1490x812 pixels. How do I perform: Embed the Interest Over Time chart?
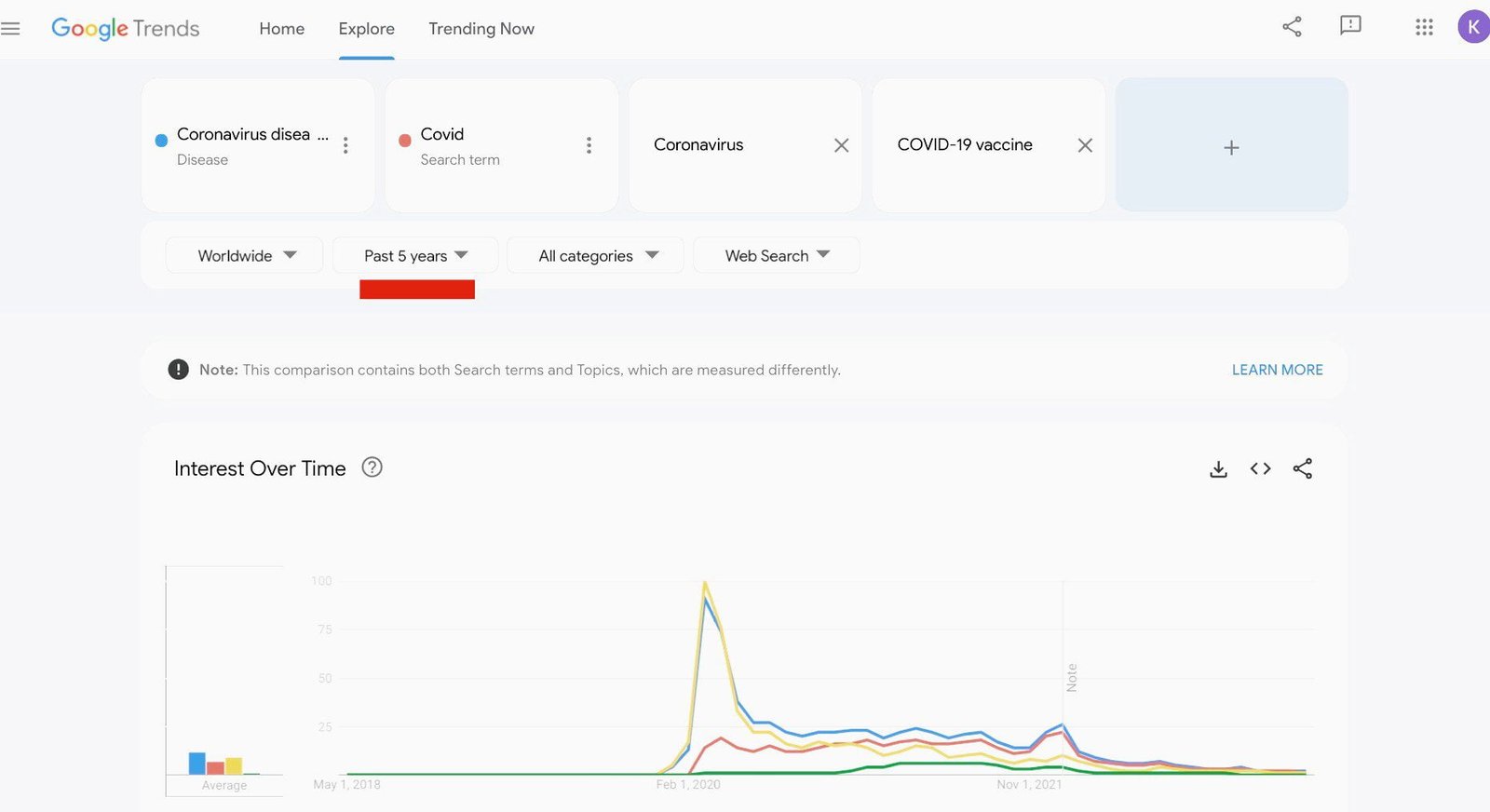click(x=1260, y=468)
